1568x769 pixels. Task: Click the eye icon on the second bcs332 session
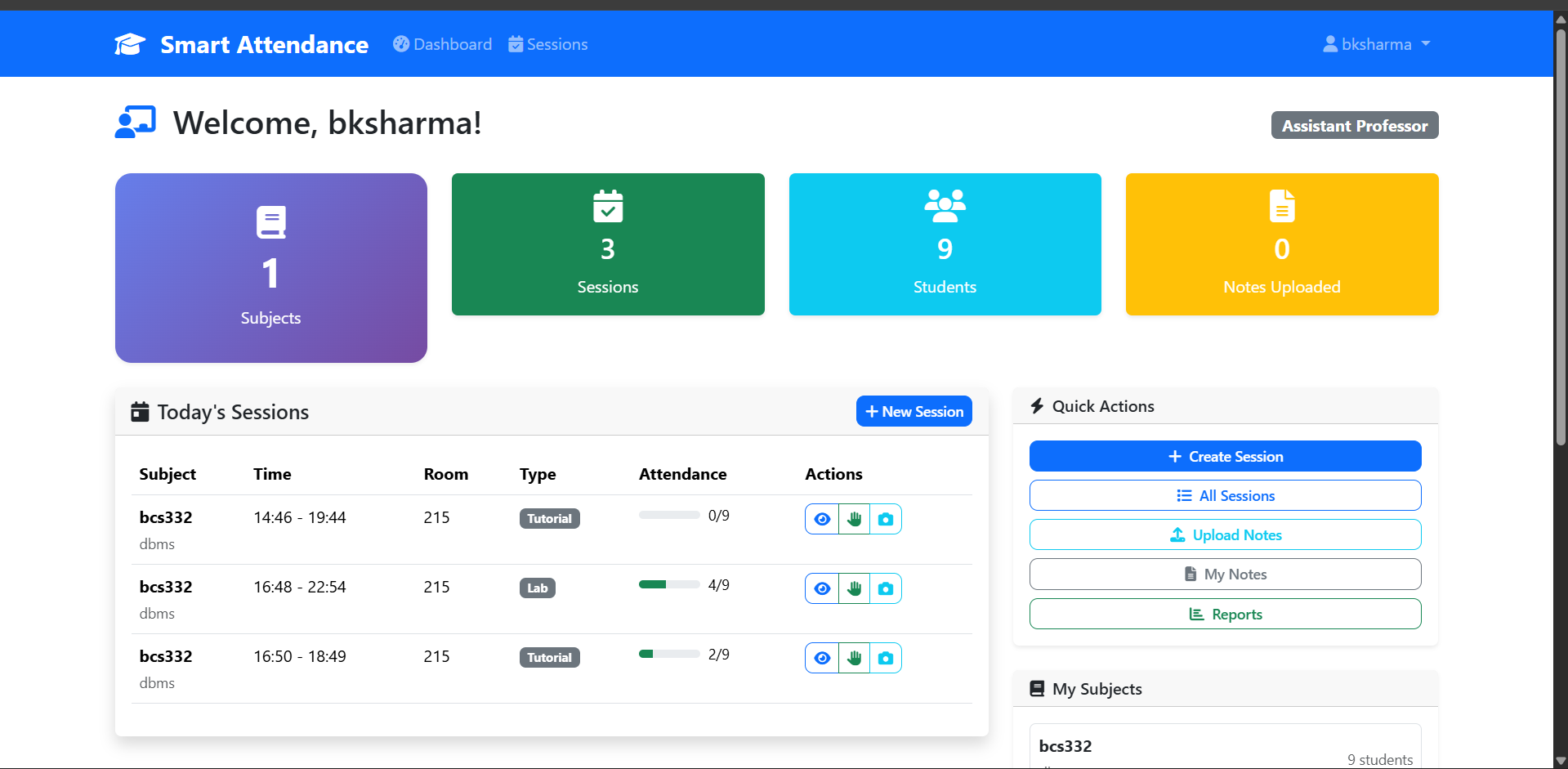(x=822, y=588)
